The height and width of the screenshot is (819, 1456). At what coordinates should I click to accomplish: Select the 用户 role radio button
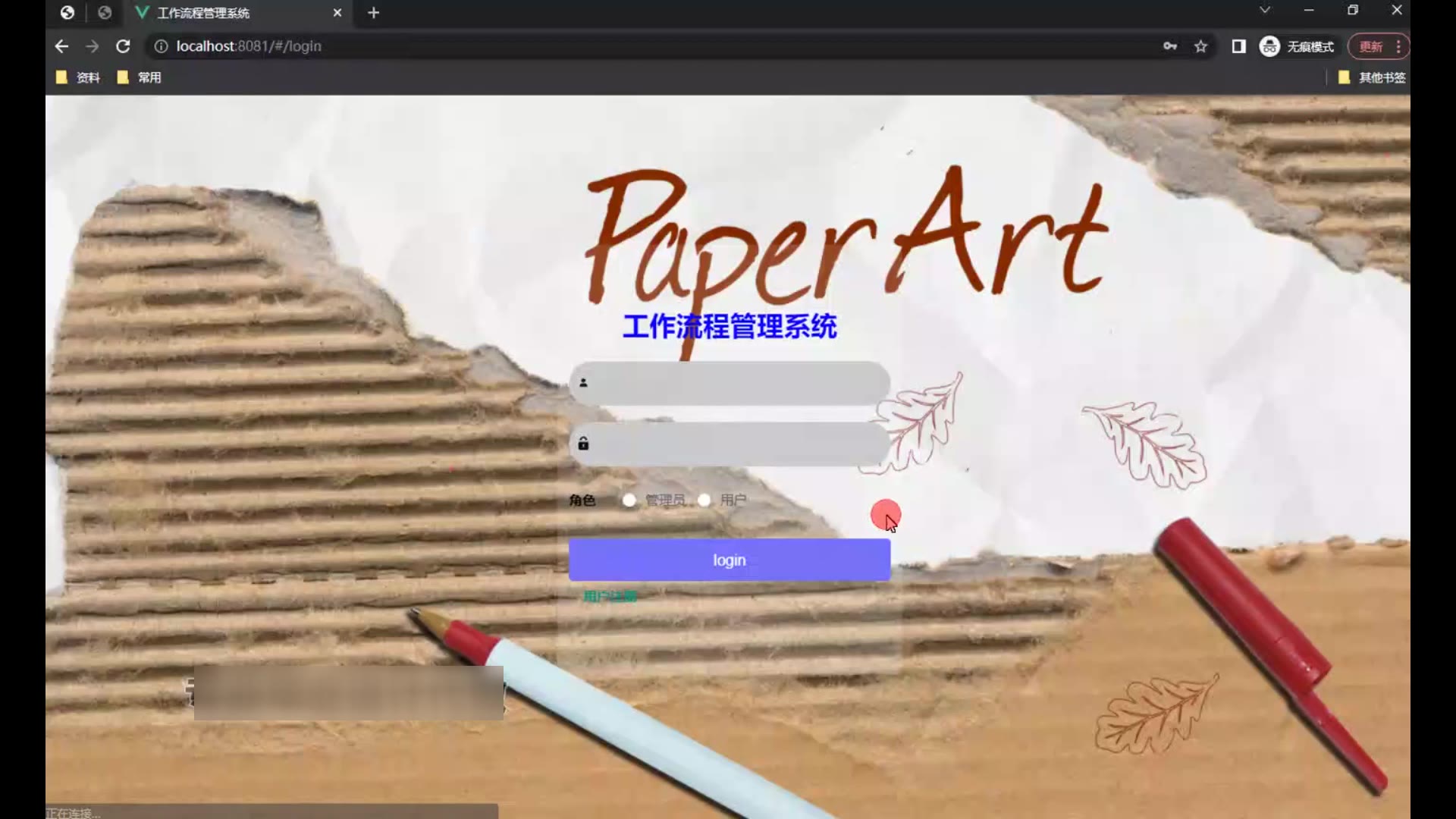tap(704, 500)
